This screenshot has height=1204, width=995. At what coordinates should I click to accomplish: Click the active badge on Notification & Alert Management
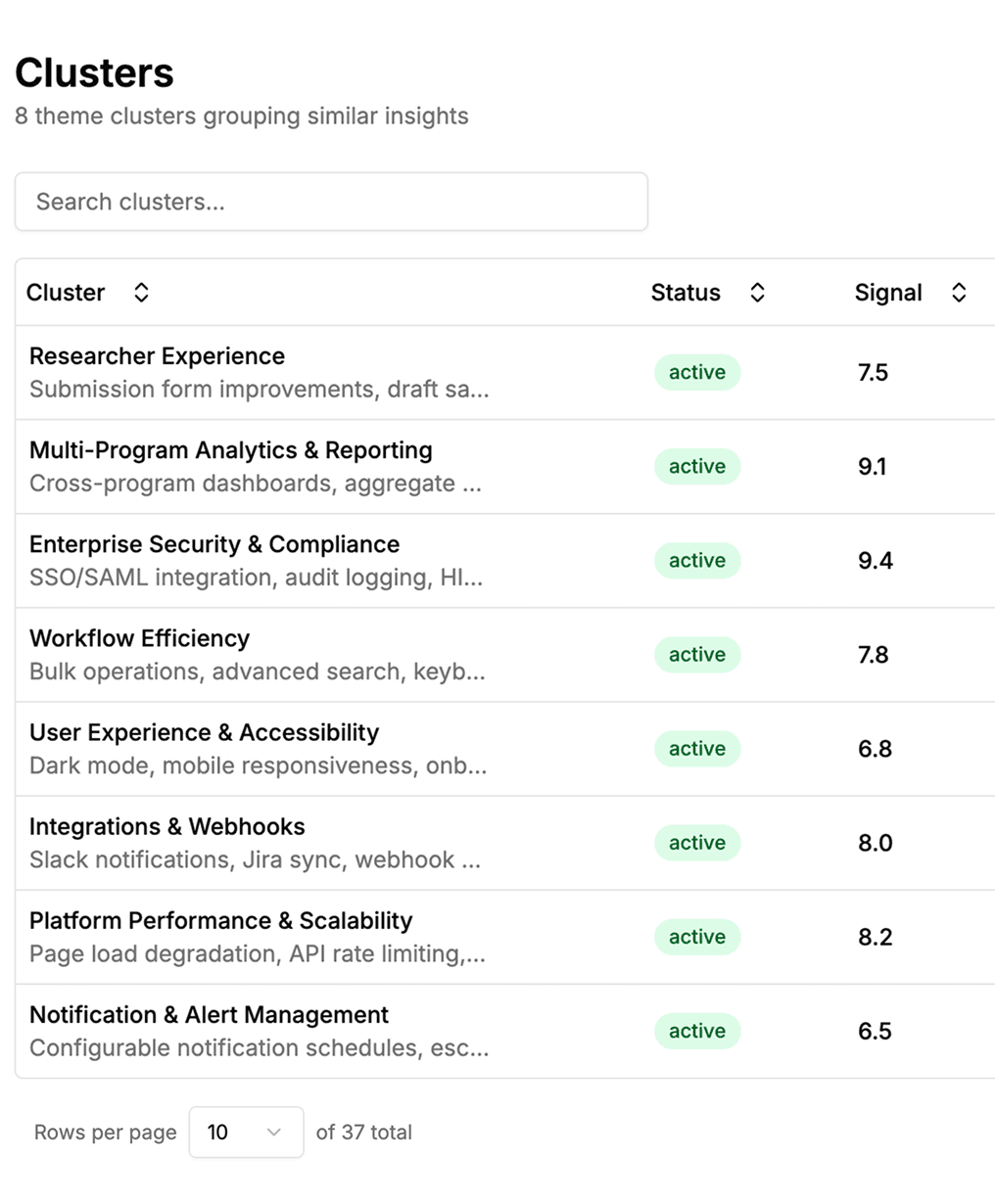click(x=696, y=1031)
